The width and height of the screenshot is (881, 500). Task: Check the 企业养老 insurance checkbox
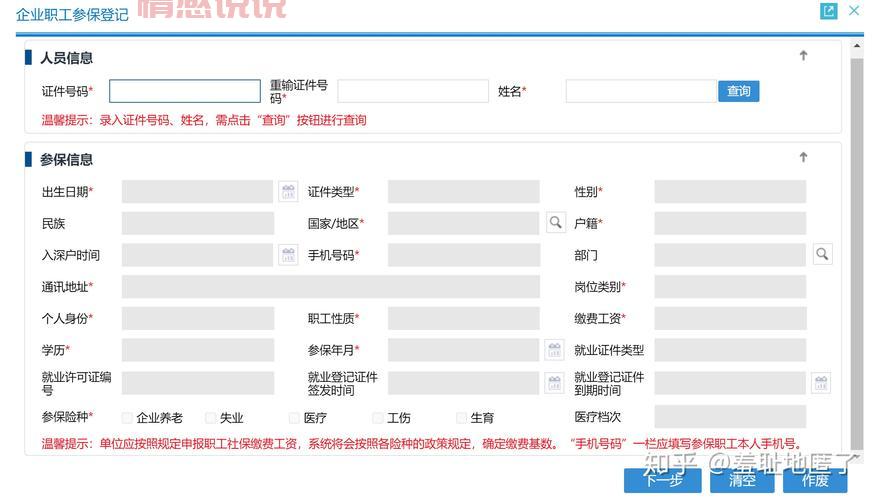tap(128, 417)
